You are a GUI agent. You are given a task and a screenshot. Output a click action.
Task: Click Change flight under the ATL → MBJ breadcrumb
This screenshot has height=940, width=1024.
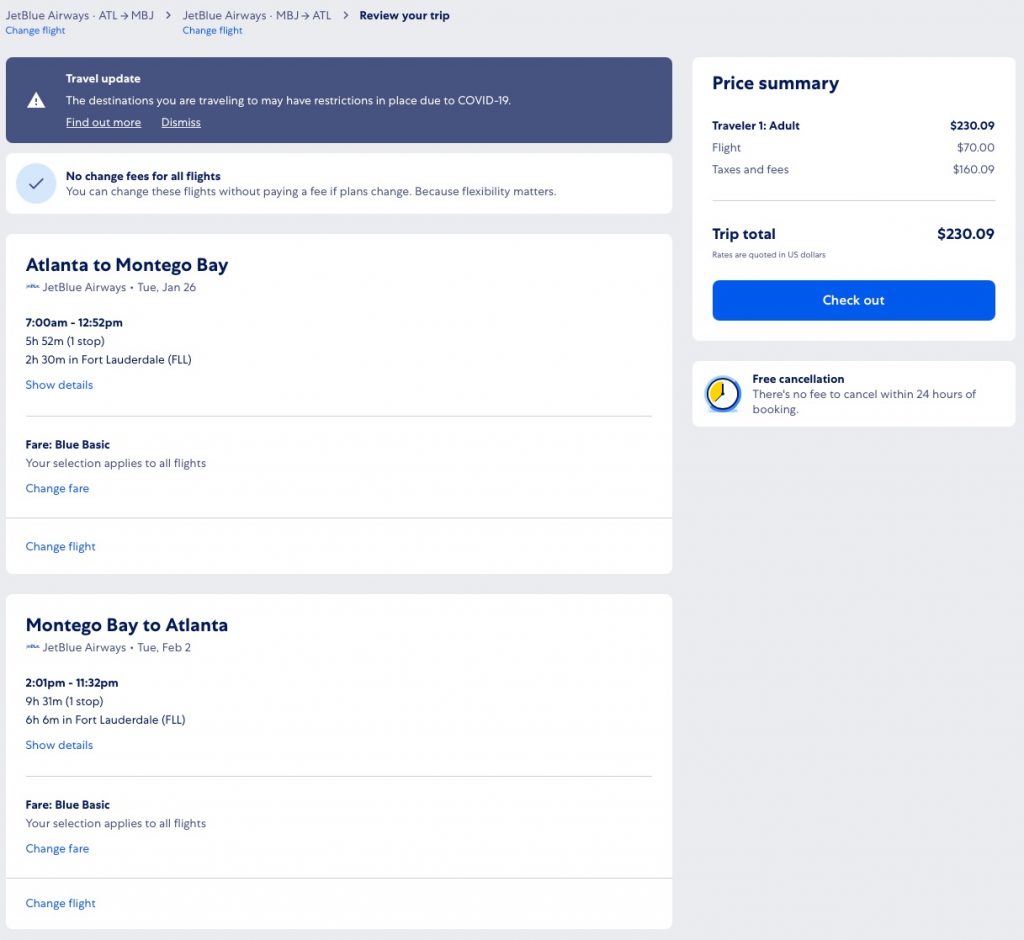(35, 31)
